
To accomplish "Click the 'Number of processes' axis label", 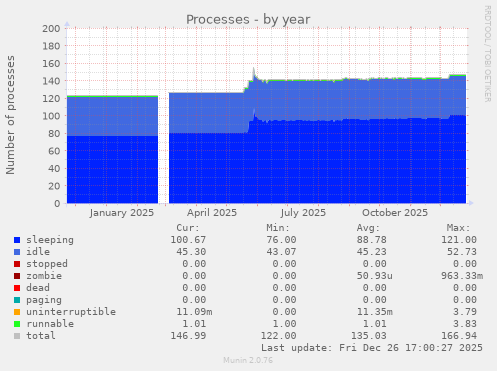I will point(10,115).
